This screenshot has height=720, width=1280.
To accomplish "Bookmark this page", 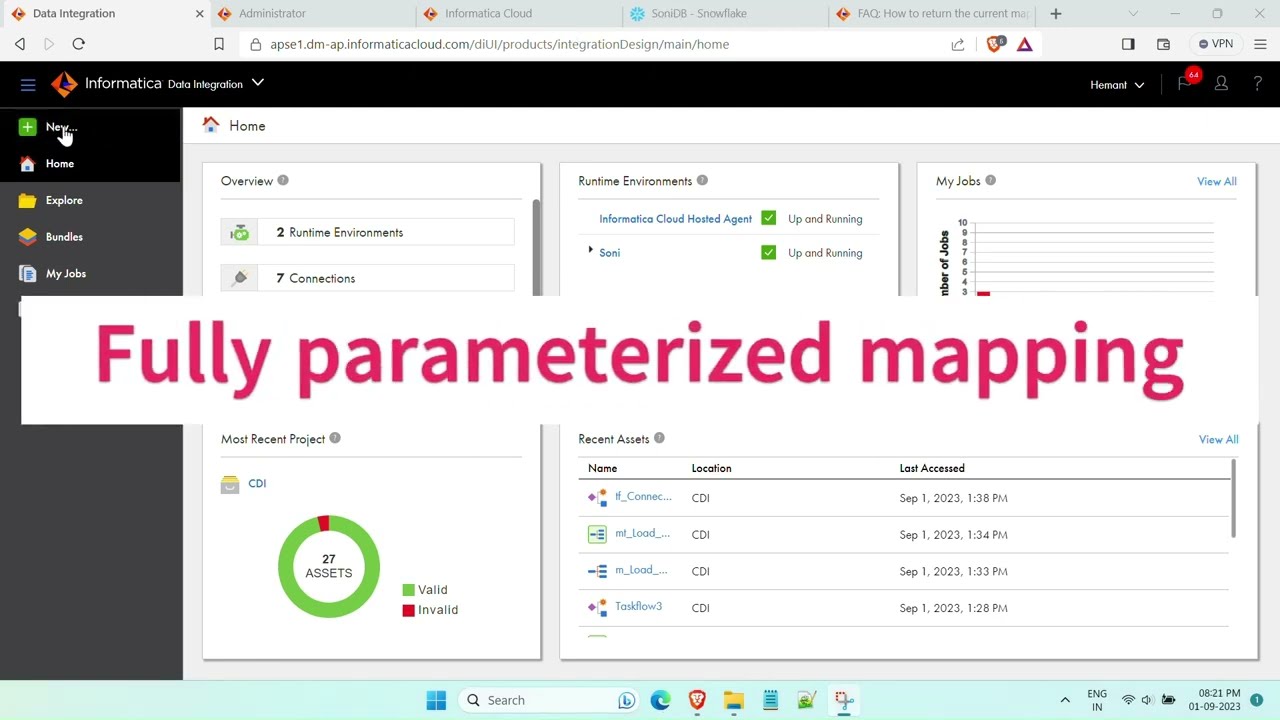I will pyautogui.click(x=219, y=44).
